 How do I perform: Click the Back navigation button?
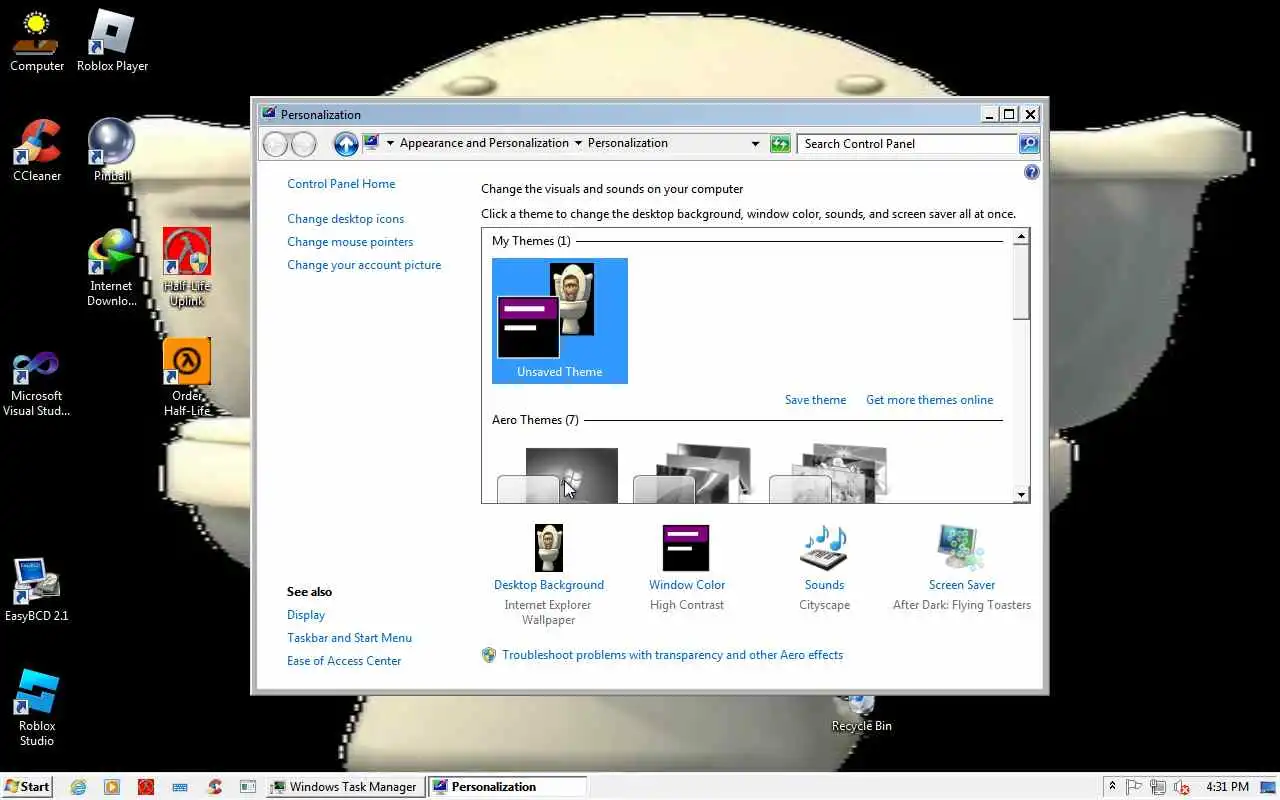tap(275, 144)
